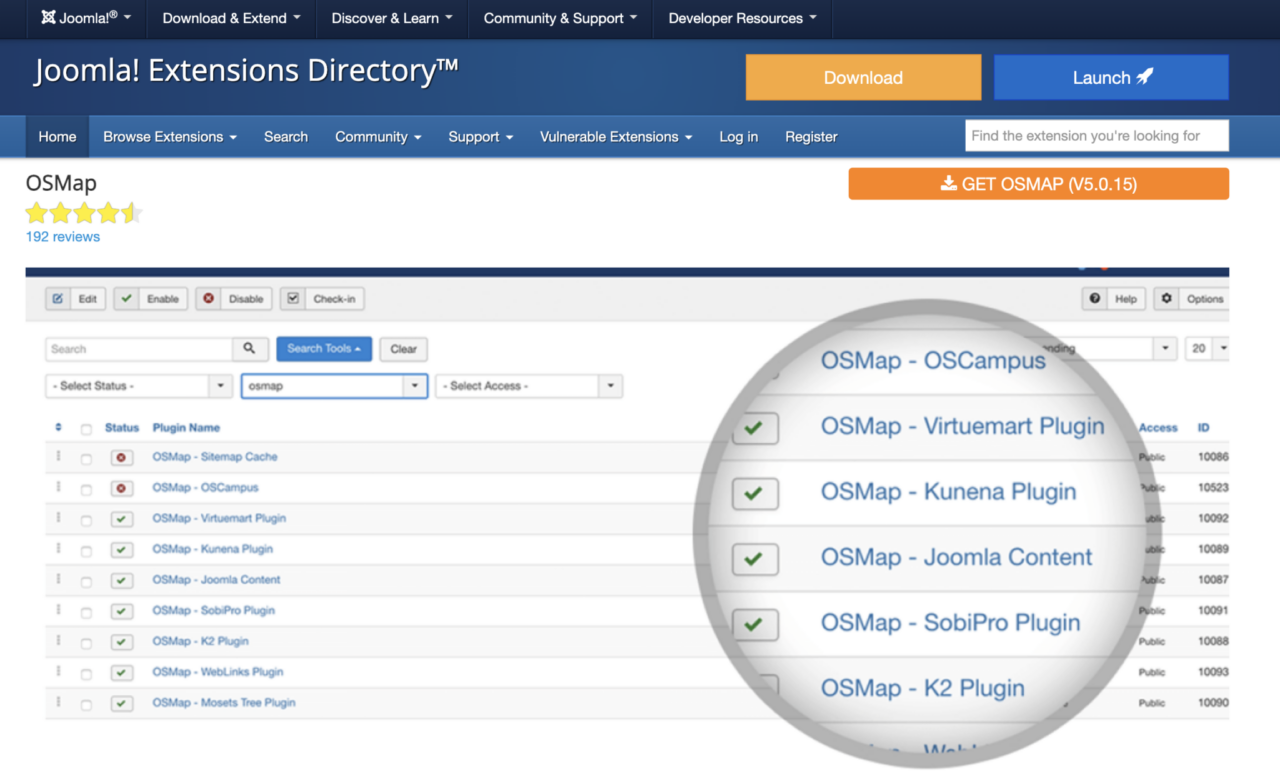Click the Register link

click(811, 137)
